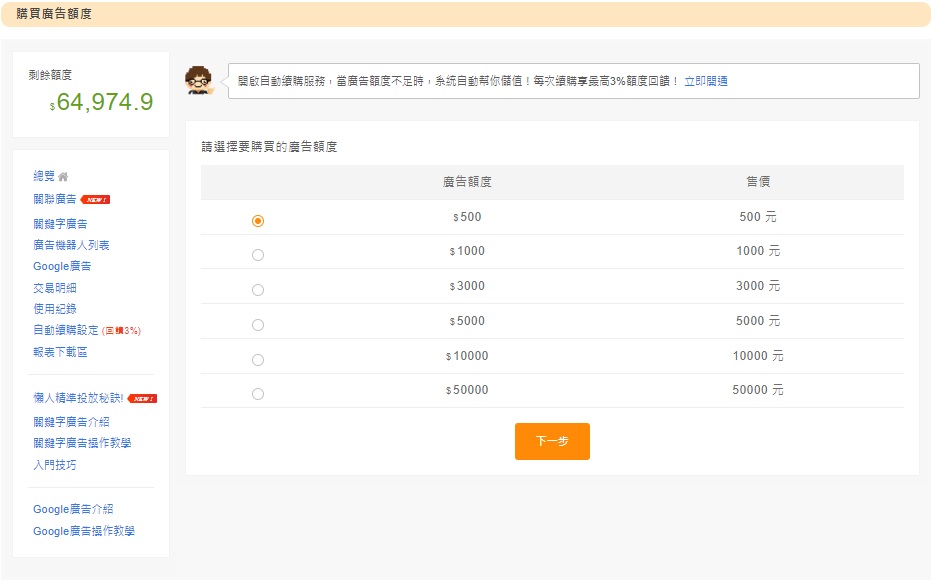Select the $500 ad credit radio button
The width and height of the screenshot is (936, 585).
click(258, 221)
